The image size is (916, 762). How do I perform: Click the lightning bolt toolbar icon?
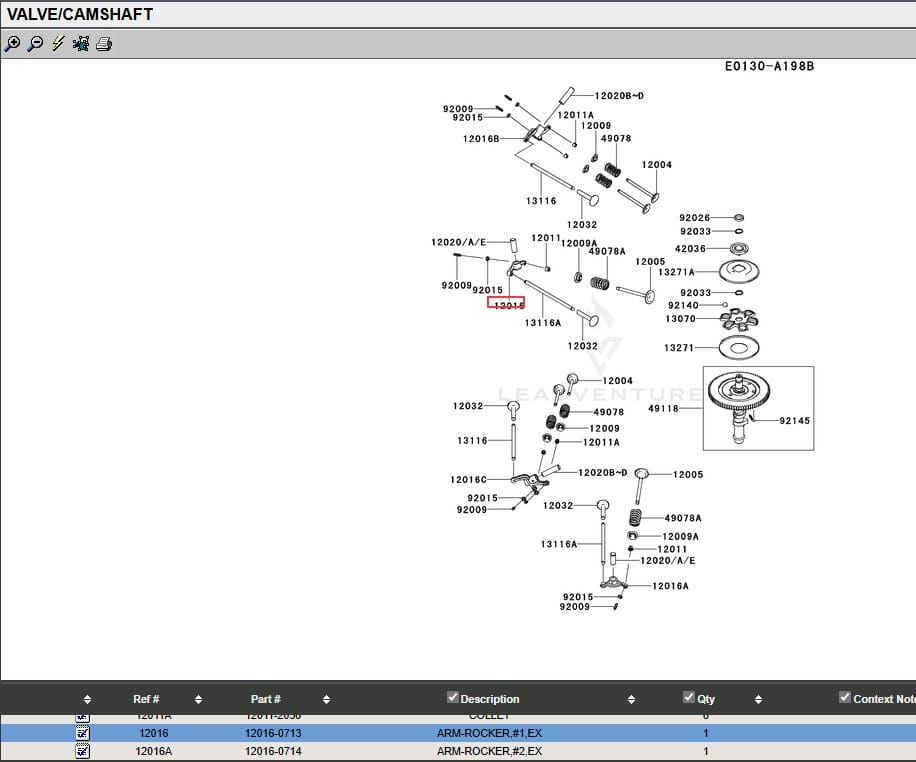pyautogui.click(x=58, y=44)
